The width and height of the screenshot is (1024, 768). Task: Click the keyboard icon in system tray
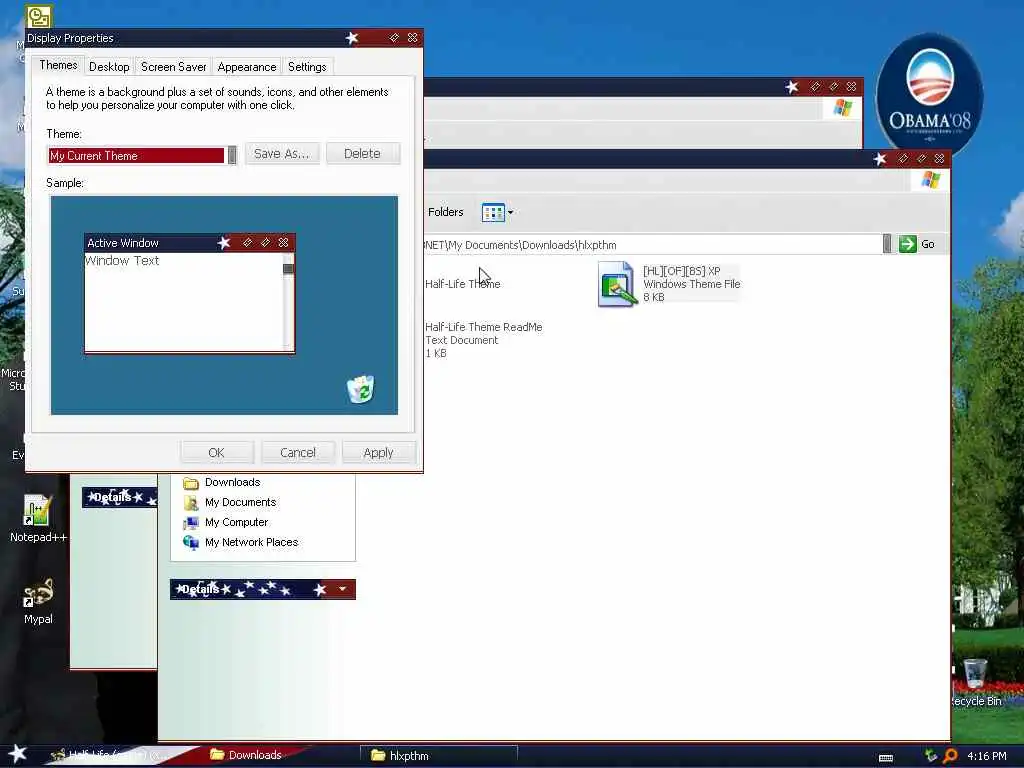tap(886, 757)
